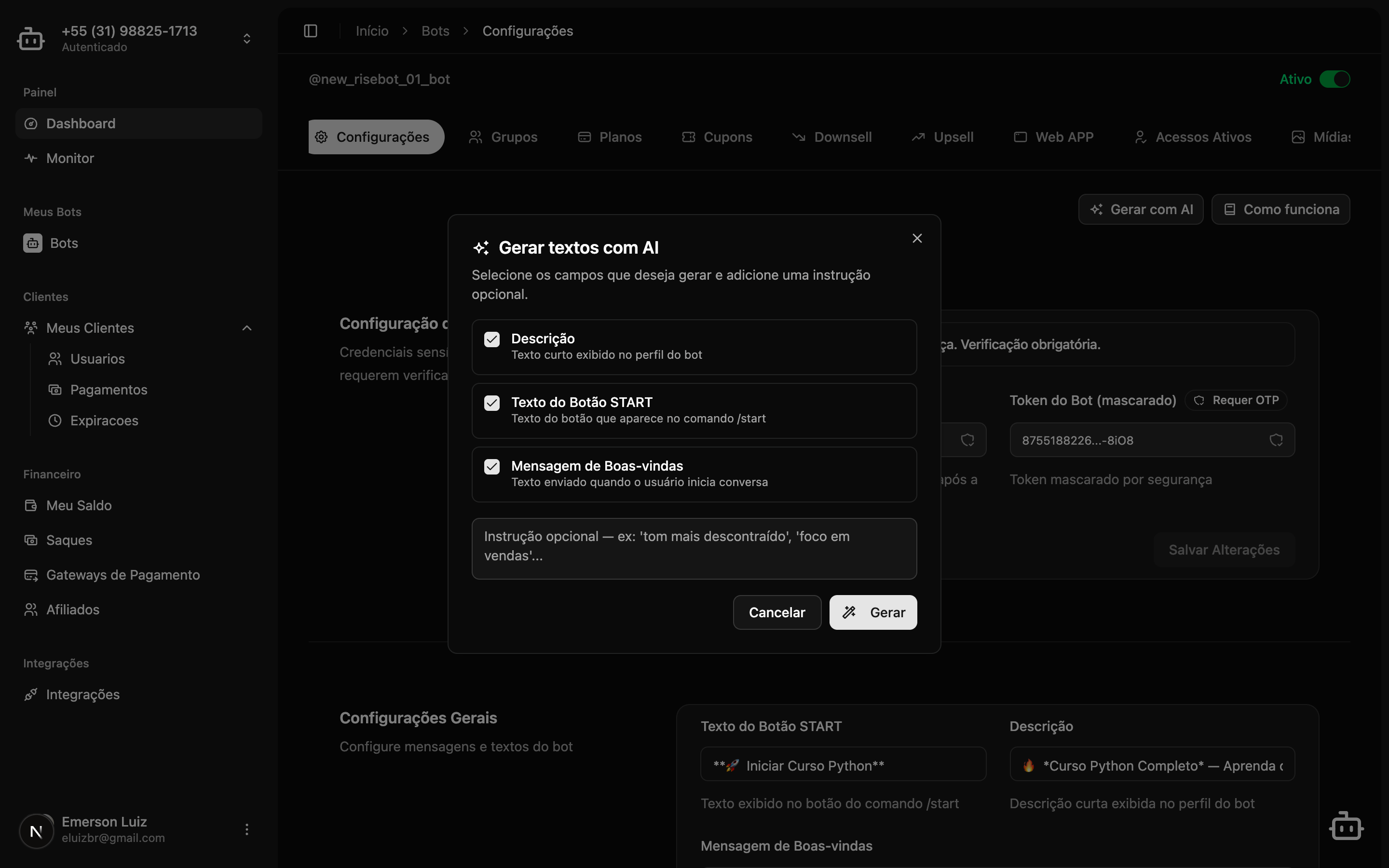Screen dimensions: 1389x868
Task: Switch to the Web APP tab
Action: click(x=1053, y=137)
